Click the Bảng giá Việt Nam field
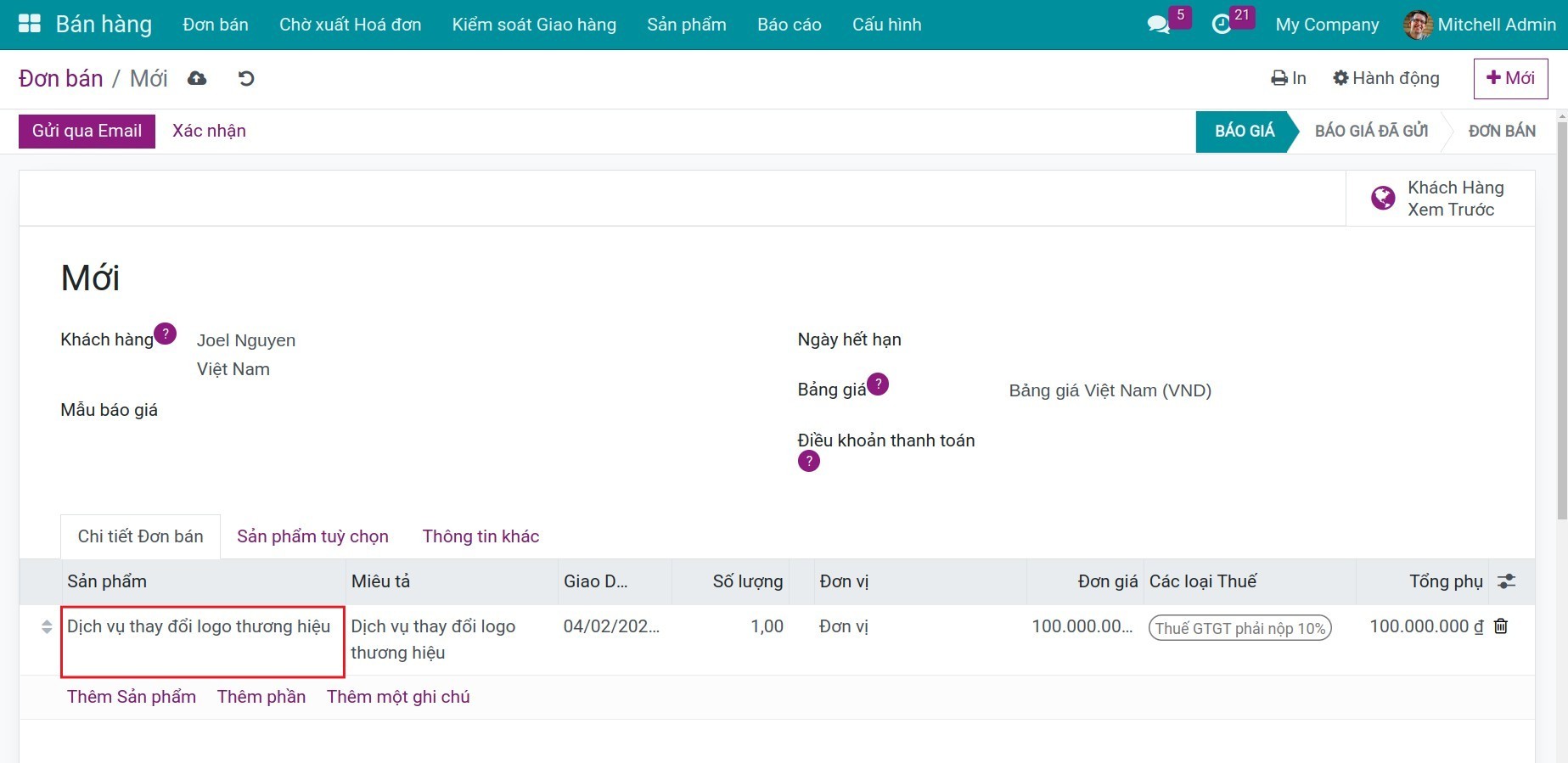The height and width of the screenshot is (763, 1568). click(1110, 390)
